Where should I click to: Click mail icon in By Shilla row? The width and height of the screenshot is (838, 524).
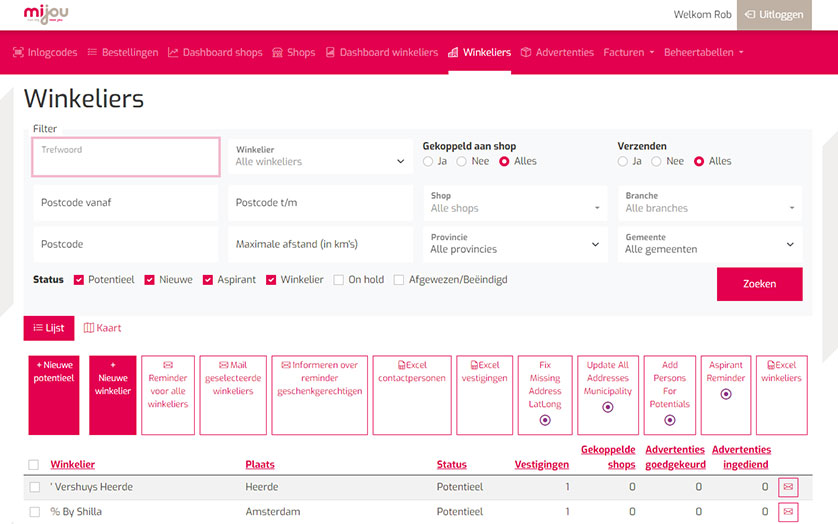pyautogui.click(x=788, y=512)
